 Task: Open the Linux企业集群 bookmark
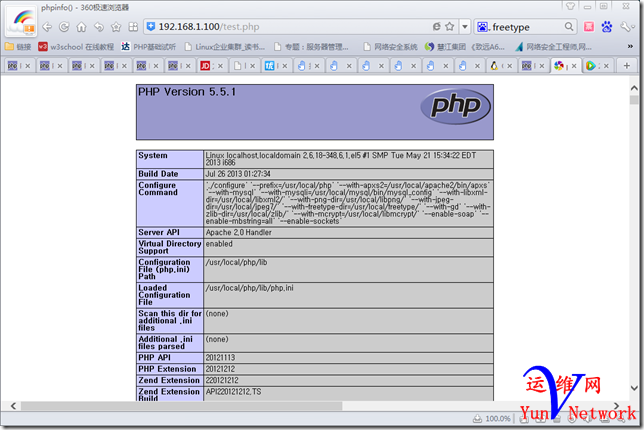pyautogui.click(x=225, y=47)
